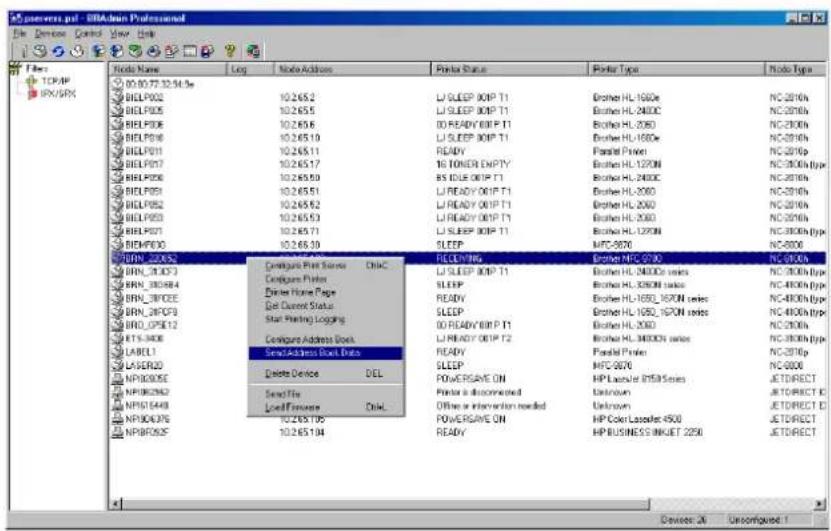831x531 pixels.
Task: Choose Send File in the context menu
Action: point(325,394)
